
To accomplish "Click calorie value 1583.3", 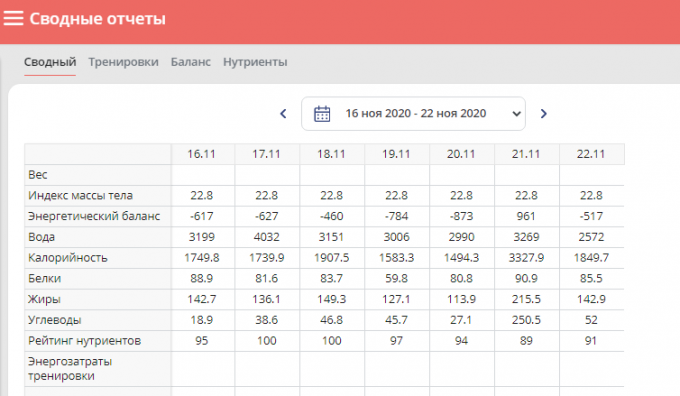I will click(396, 258).
